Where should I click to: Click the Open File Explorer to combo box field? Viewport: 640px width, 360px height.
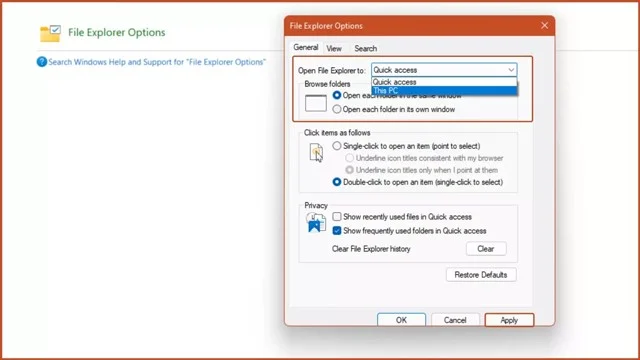coord(444,70)
